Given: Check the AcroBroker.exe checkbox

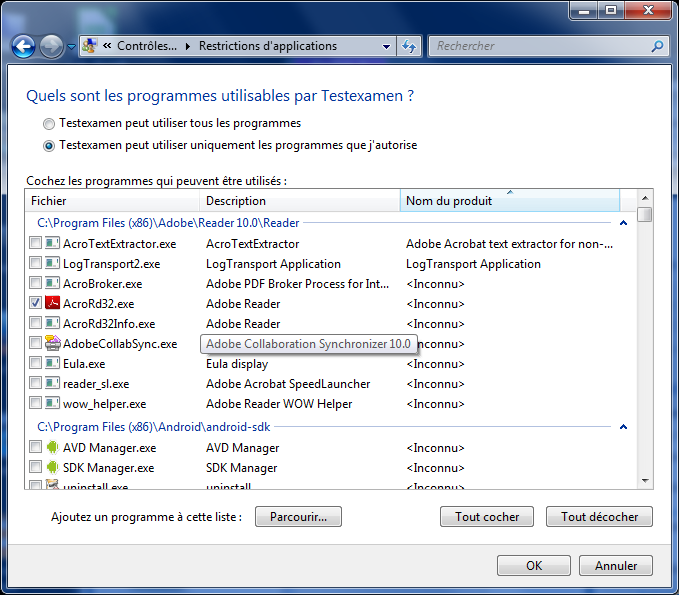Looking at the screenshot, I should [36, 283].
